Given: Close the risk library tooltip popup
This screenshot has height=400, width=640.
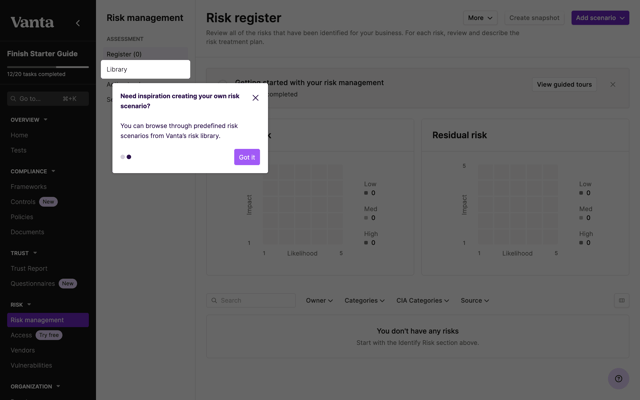Looking at the screenshot, I should click(256, 98).
